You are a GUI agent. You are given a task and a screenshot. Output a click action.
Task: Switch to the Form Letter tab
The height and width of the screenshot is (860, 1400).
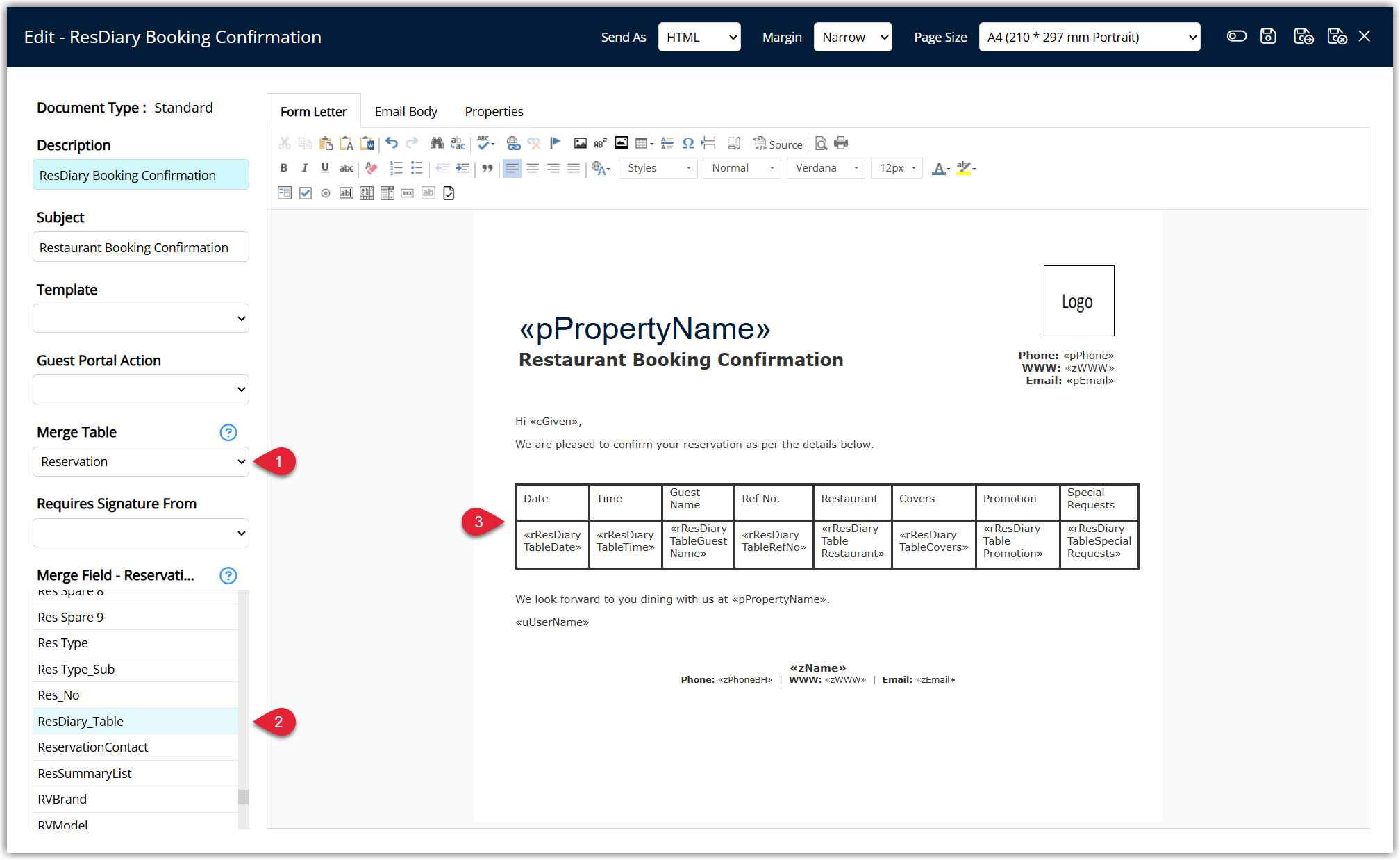314,111
